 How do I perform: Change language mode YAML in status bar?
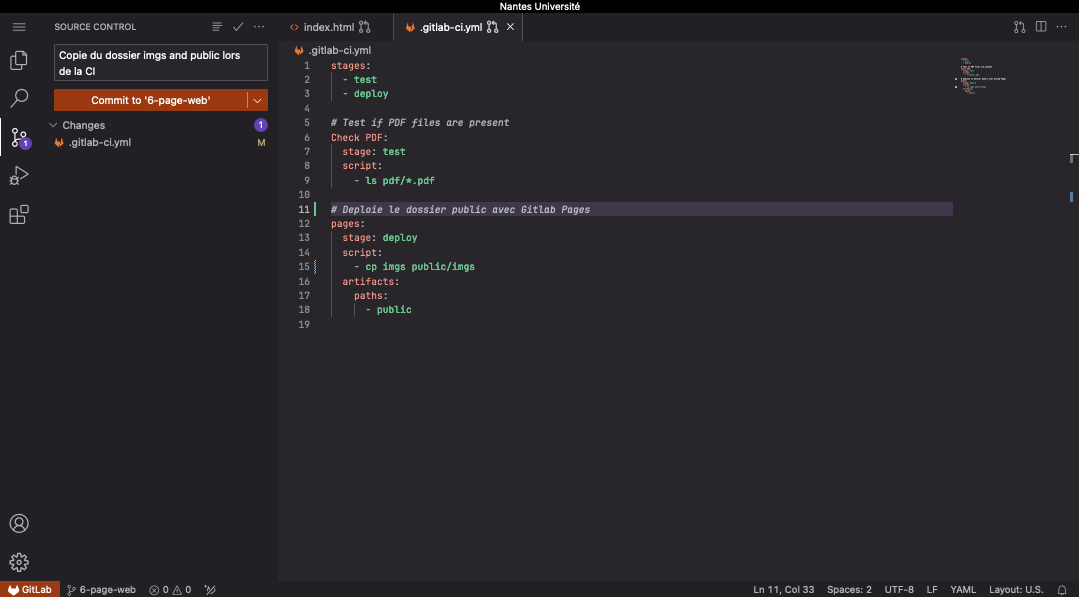click(x=963, y=589)
